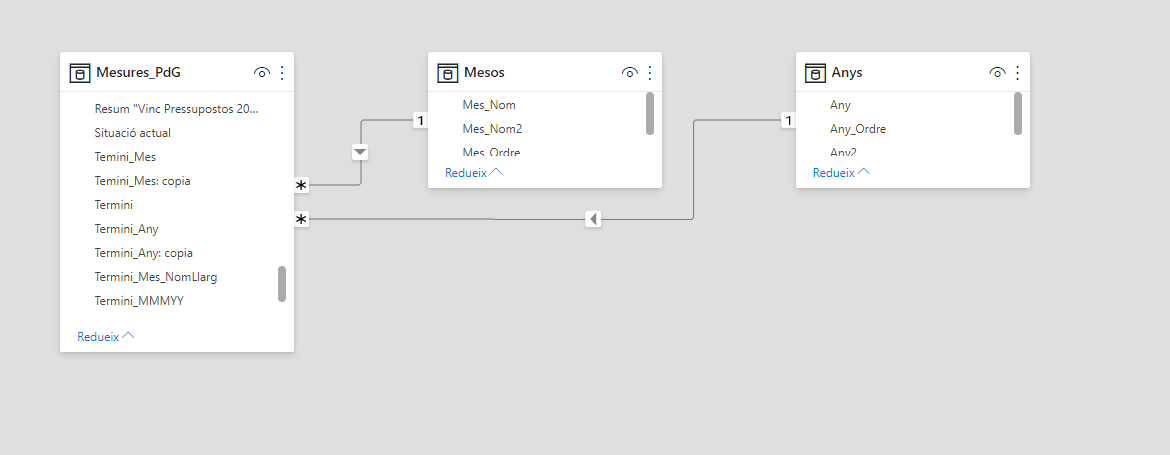This screenshot has width=1170, height=455.
Task: Click the Anys table scrollbar thumb
Action: [x=1018, y=113]
